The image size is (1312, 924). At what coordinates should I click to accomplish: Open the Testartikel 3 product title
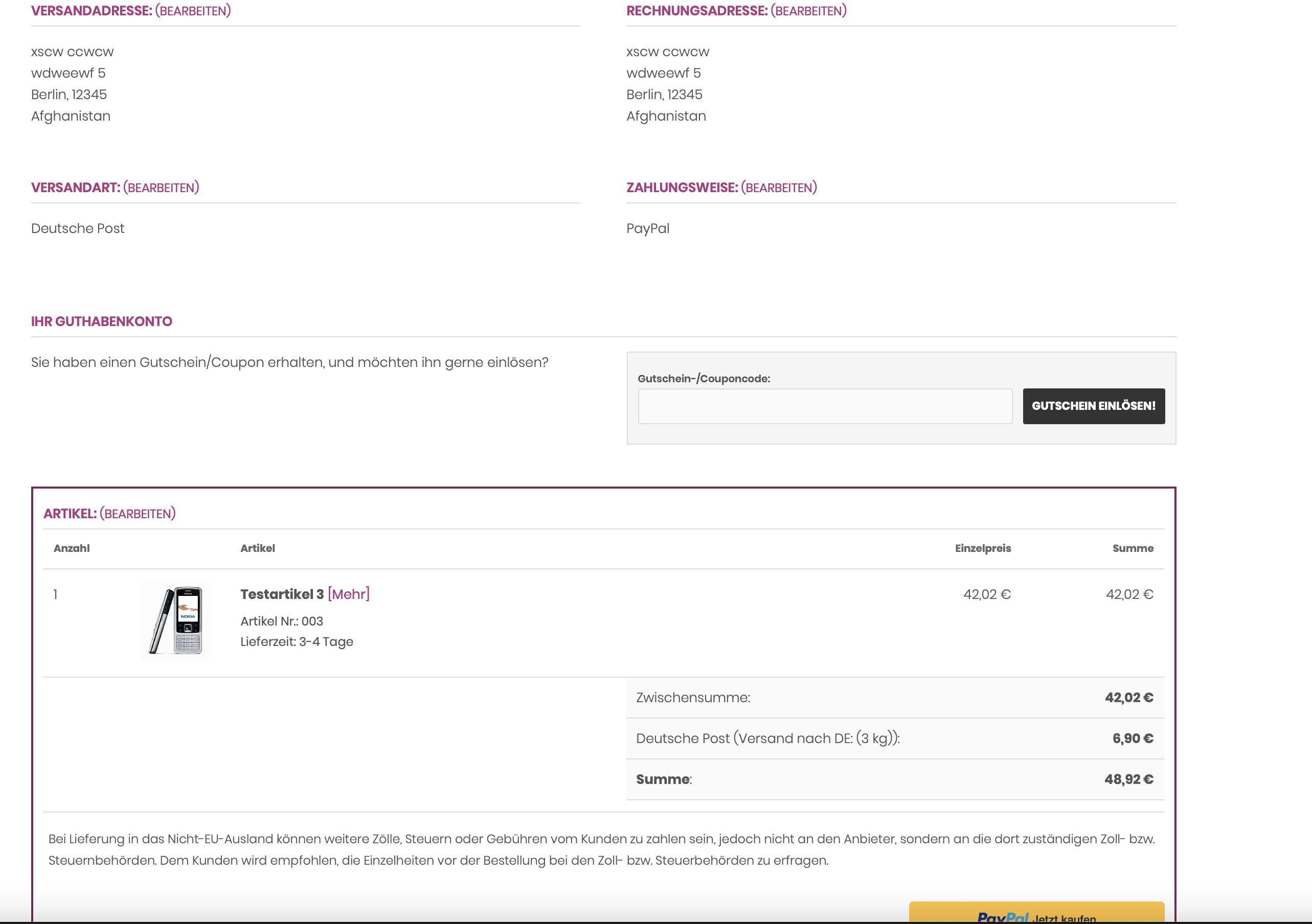pyautogui.click(x=282, y=594)
